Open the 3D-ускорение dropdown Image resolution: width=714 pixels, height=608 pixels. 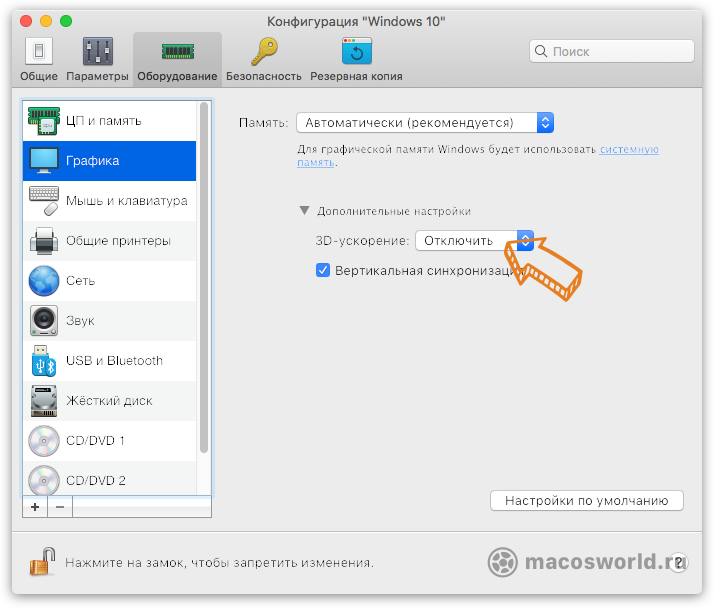coord(474,240)
